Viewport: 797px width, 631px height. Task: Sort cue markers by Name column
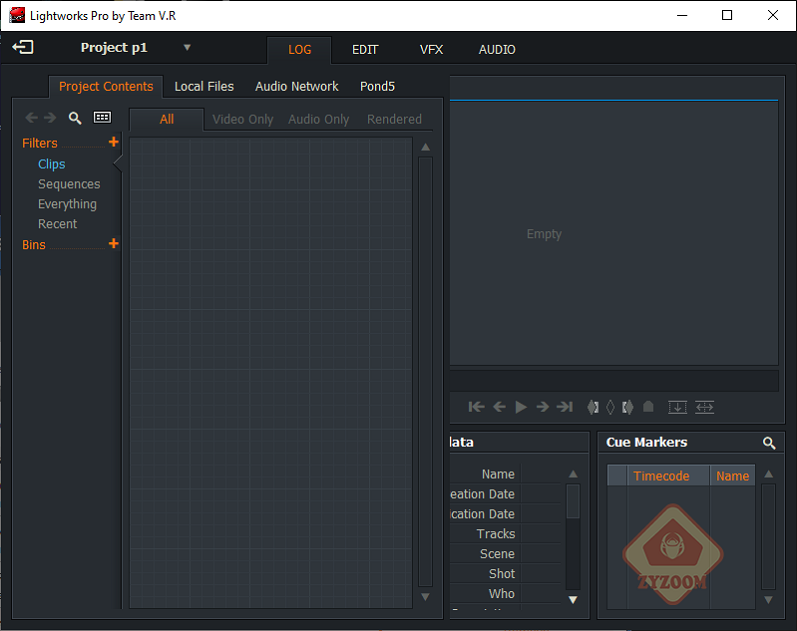tap(732, 476)
